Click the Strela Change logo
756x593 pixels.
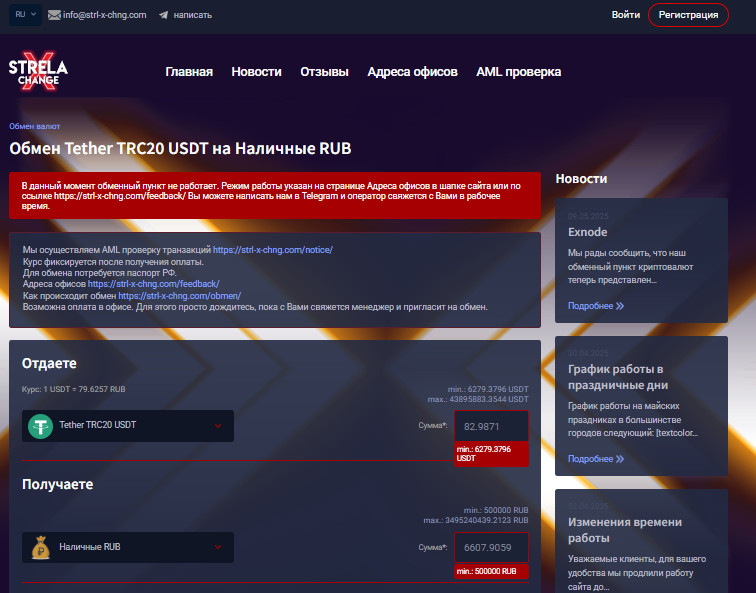coord(38,71)
